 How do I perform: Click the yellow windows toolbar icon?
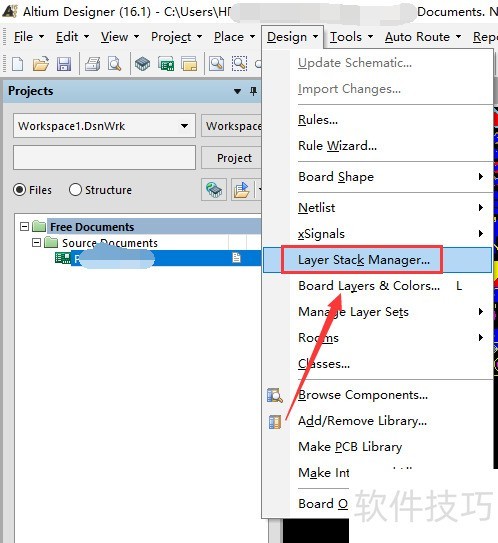[189, 64]
